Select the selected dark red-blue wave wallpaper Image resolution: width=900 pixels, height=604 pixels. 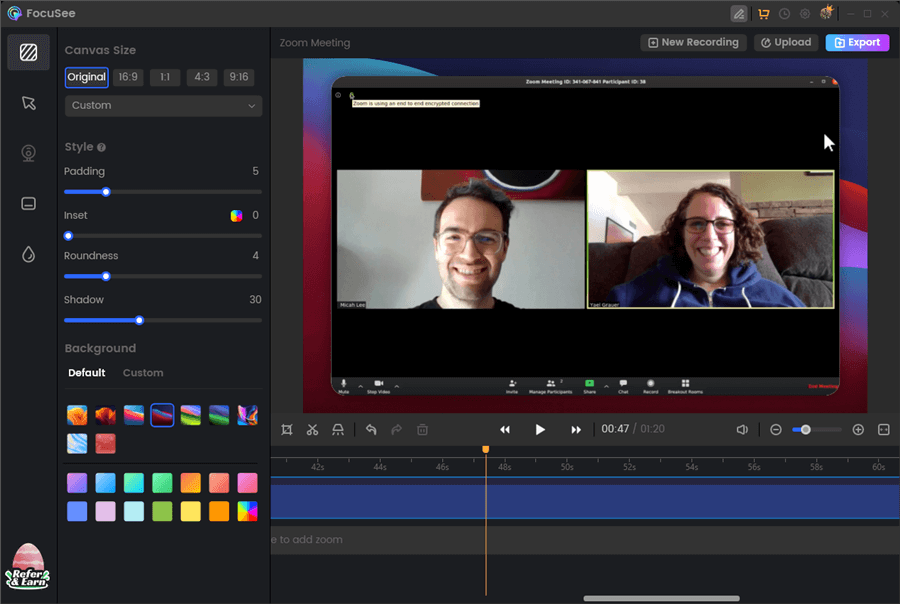click(x=162, y=415)
